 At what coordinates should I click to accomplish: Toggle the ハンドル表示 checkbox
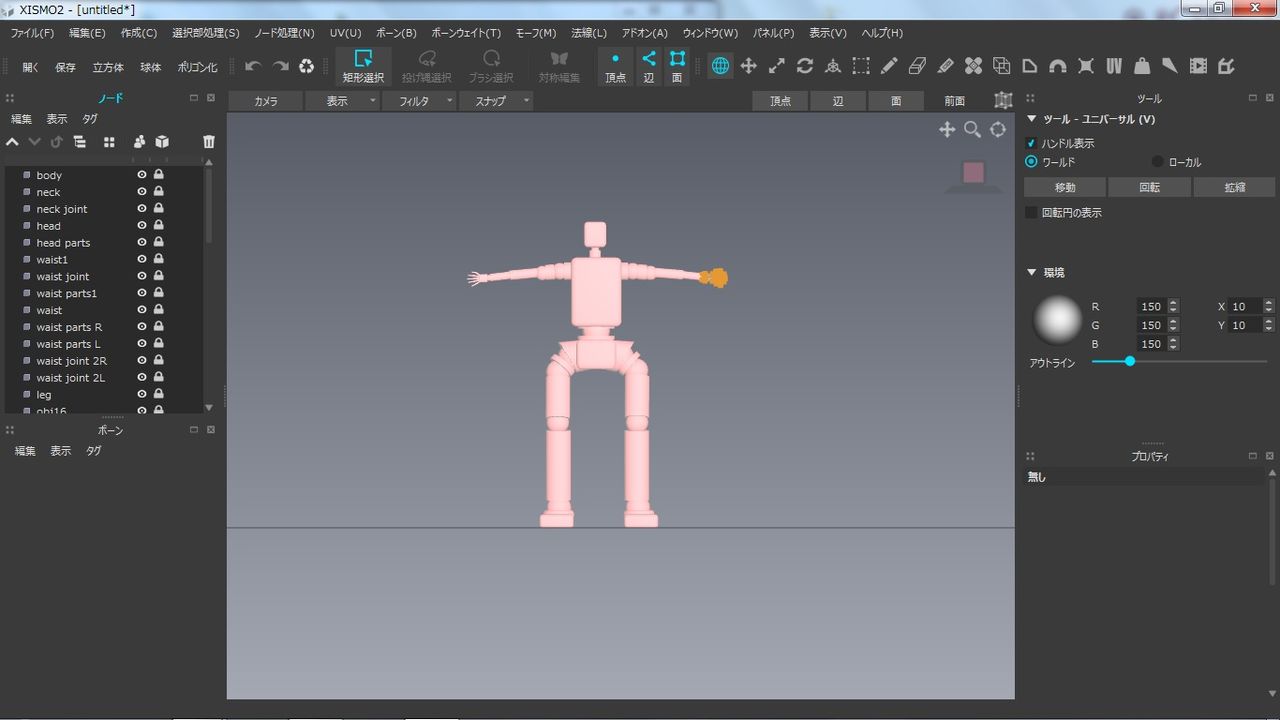coord(1031,143)
